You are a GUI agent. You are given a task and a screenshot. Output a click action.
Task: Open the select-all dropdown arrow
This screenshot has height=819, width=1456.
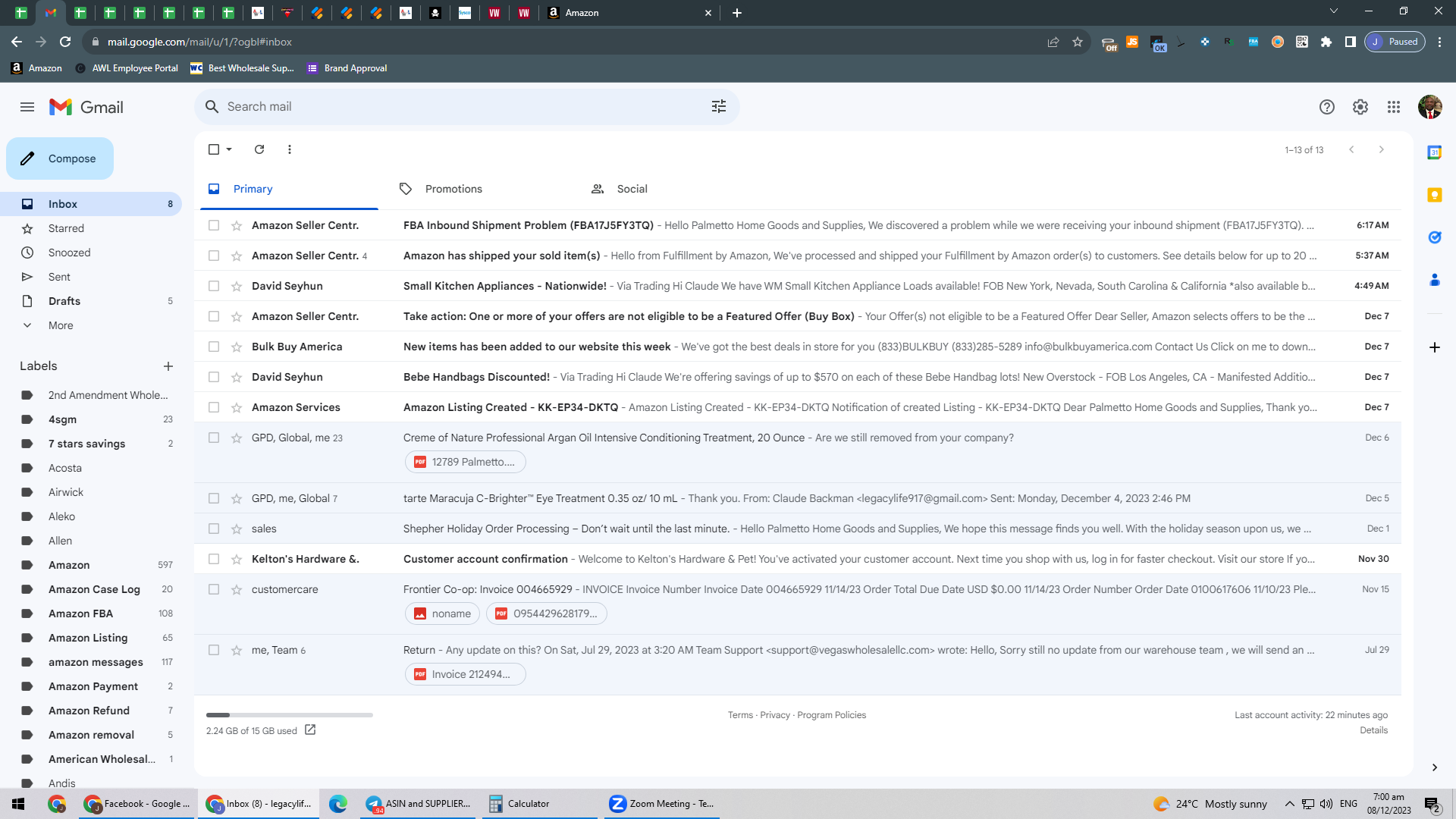click(229, 149)
